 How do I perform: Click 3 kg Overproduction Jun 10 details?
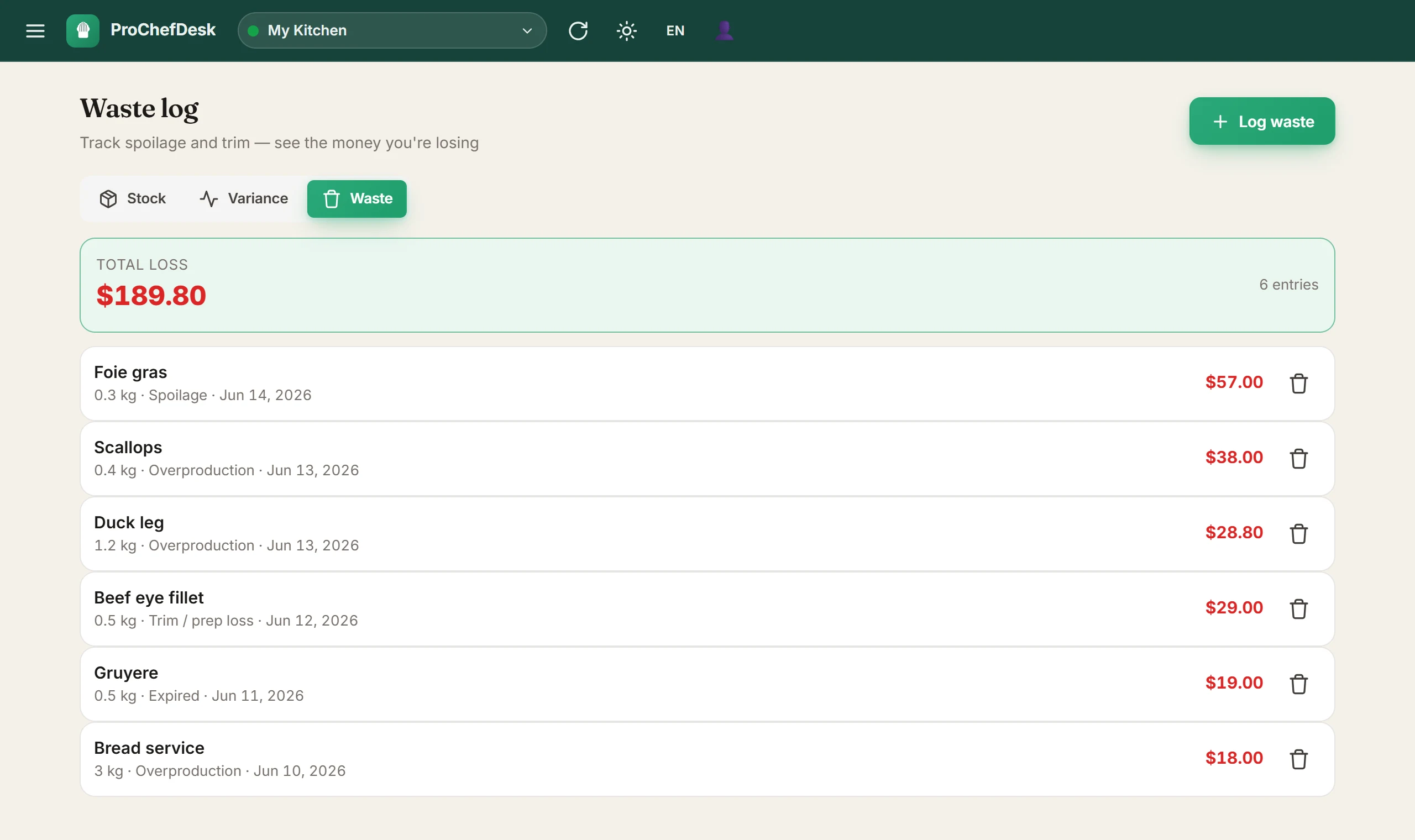coord(219,771)
